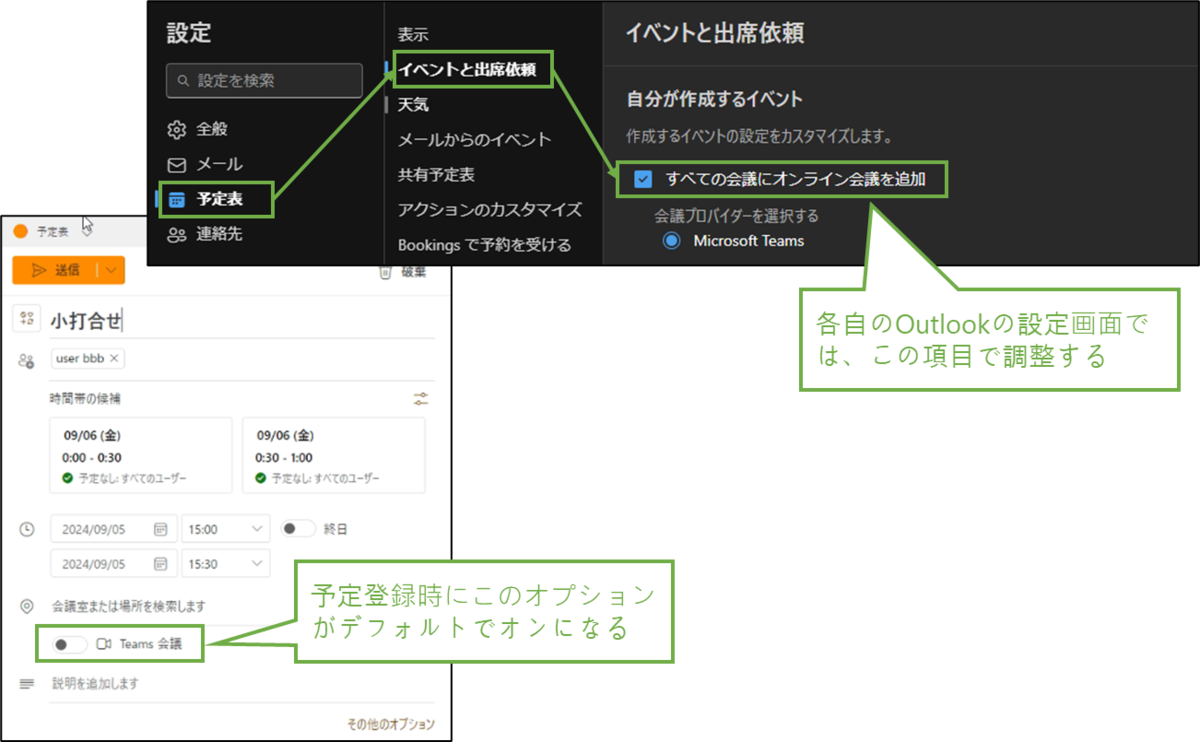1200x742 pixels.
Task: Open the time suggestion filter settings icon
Action: pos(421,399)
